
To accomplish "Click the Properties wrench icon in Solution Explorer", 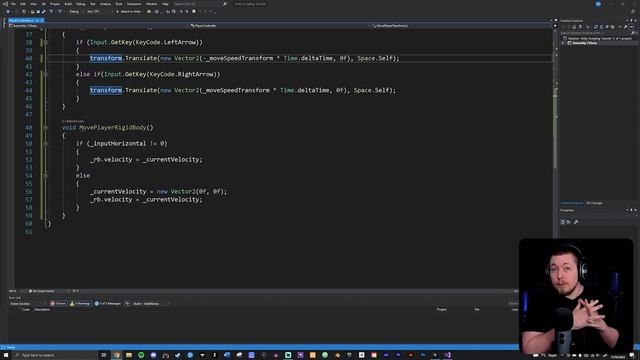I will tap(625, 27).
